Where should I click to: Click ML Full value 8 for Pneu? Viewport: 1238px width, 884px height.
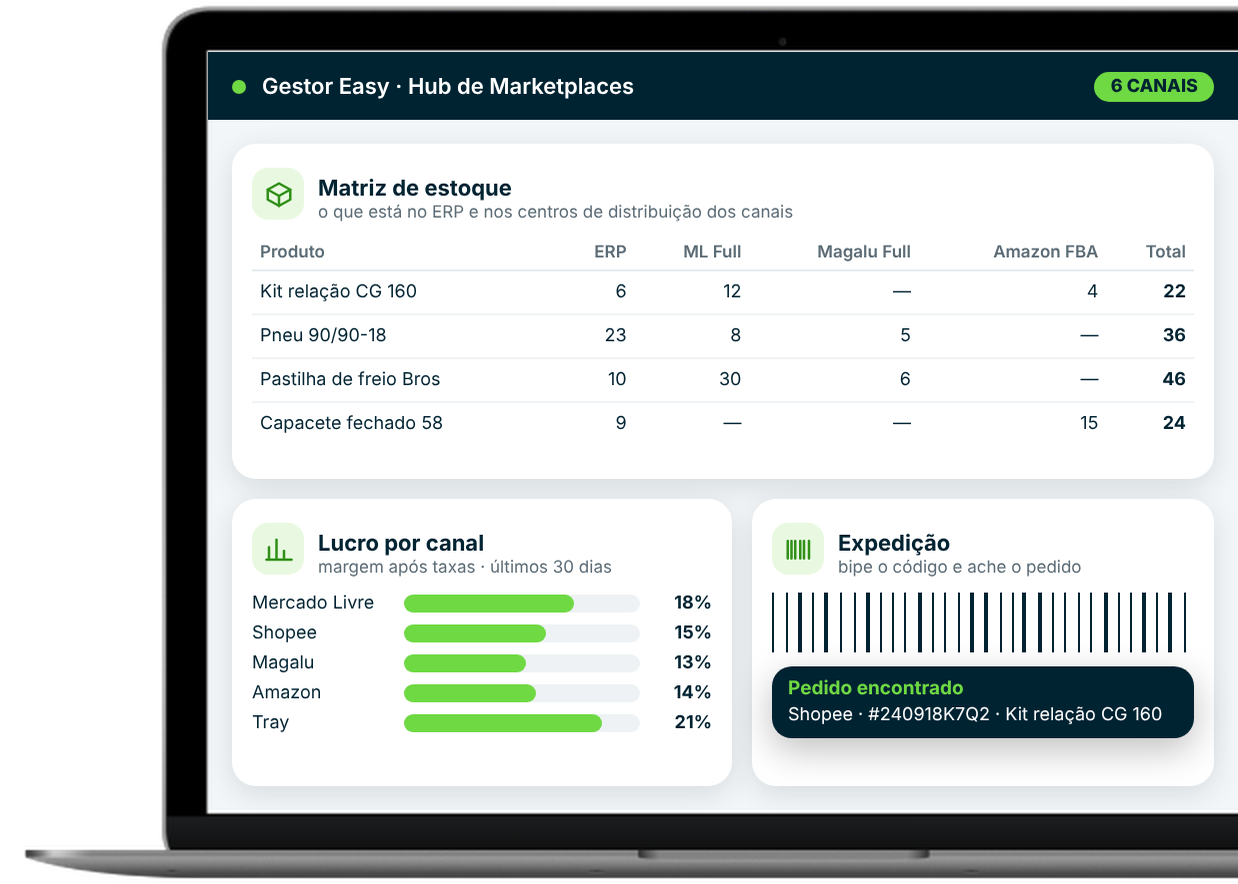click(x=736, y=336)
